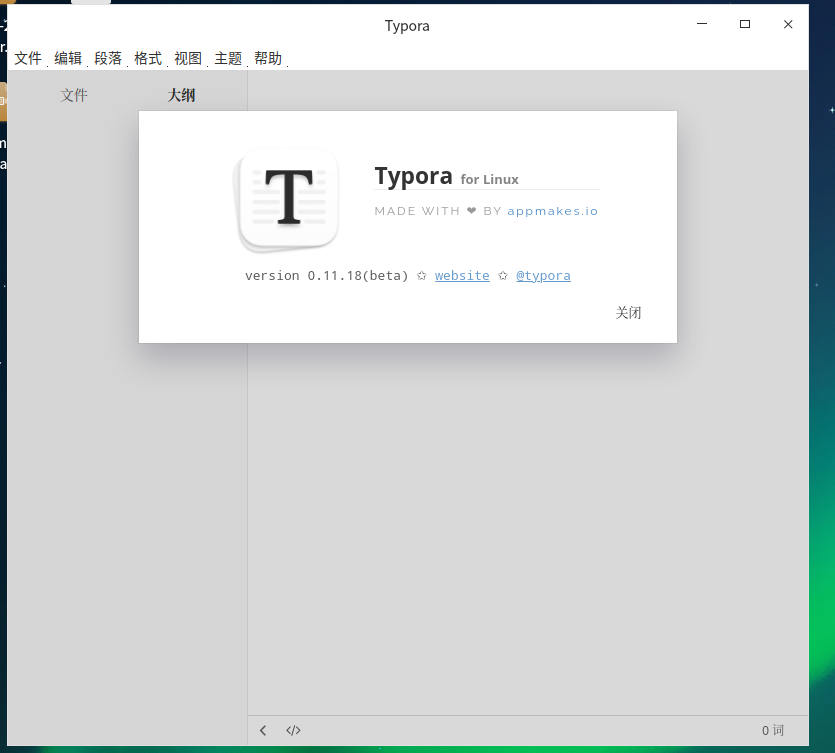Open the 帮助 menu
The width and height of the screenshot is (835, 753).
point(268,59)
